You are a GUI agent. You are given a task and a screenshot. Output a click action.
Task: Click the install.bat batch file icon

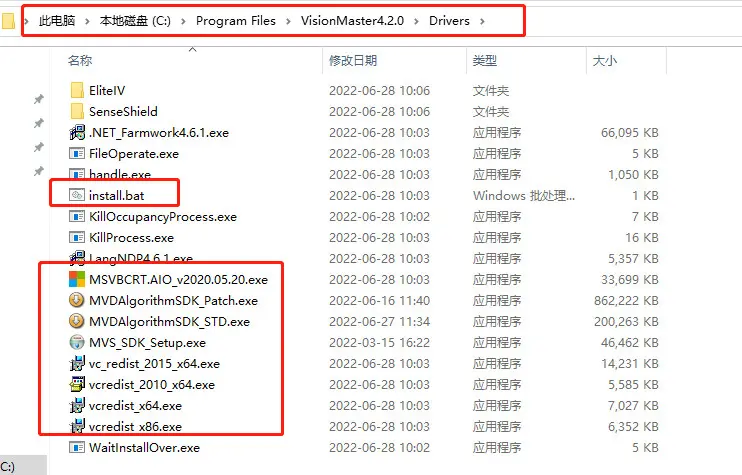tap(77, 195)
